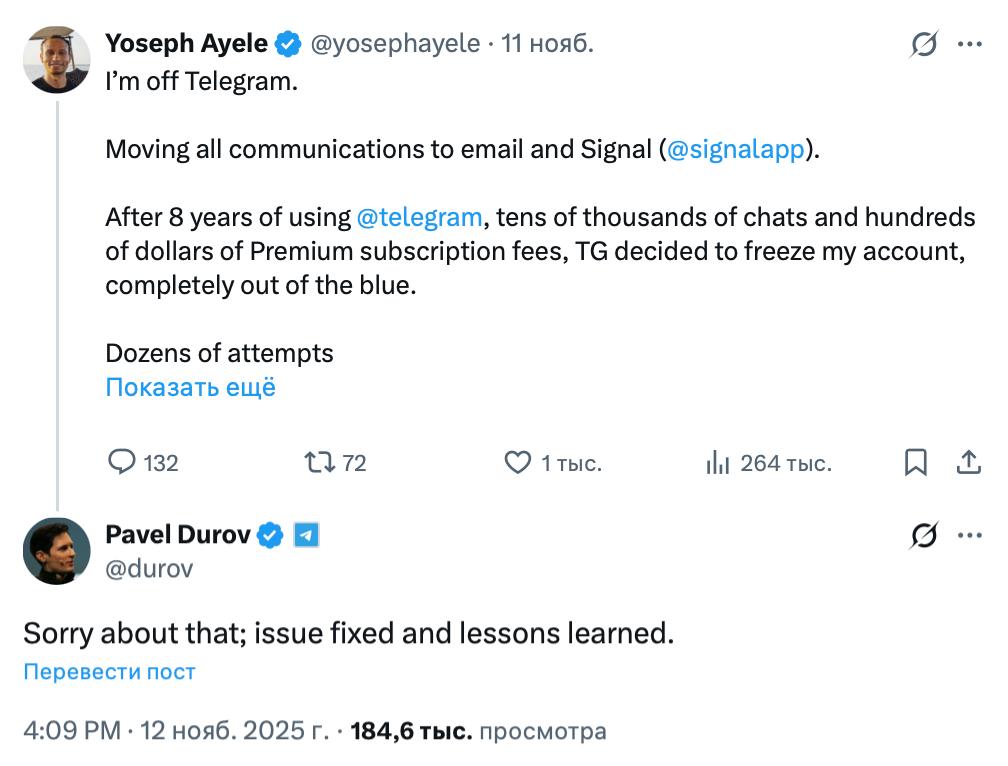This screenshot has height=766, width=1008.
Task: Click the "11 нояб." post date
Action: click(548, 44)
